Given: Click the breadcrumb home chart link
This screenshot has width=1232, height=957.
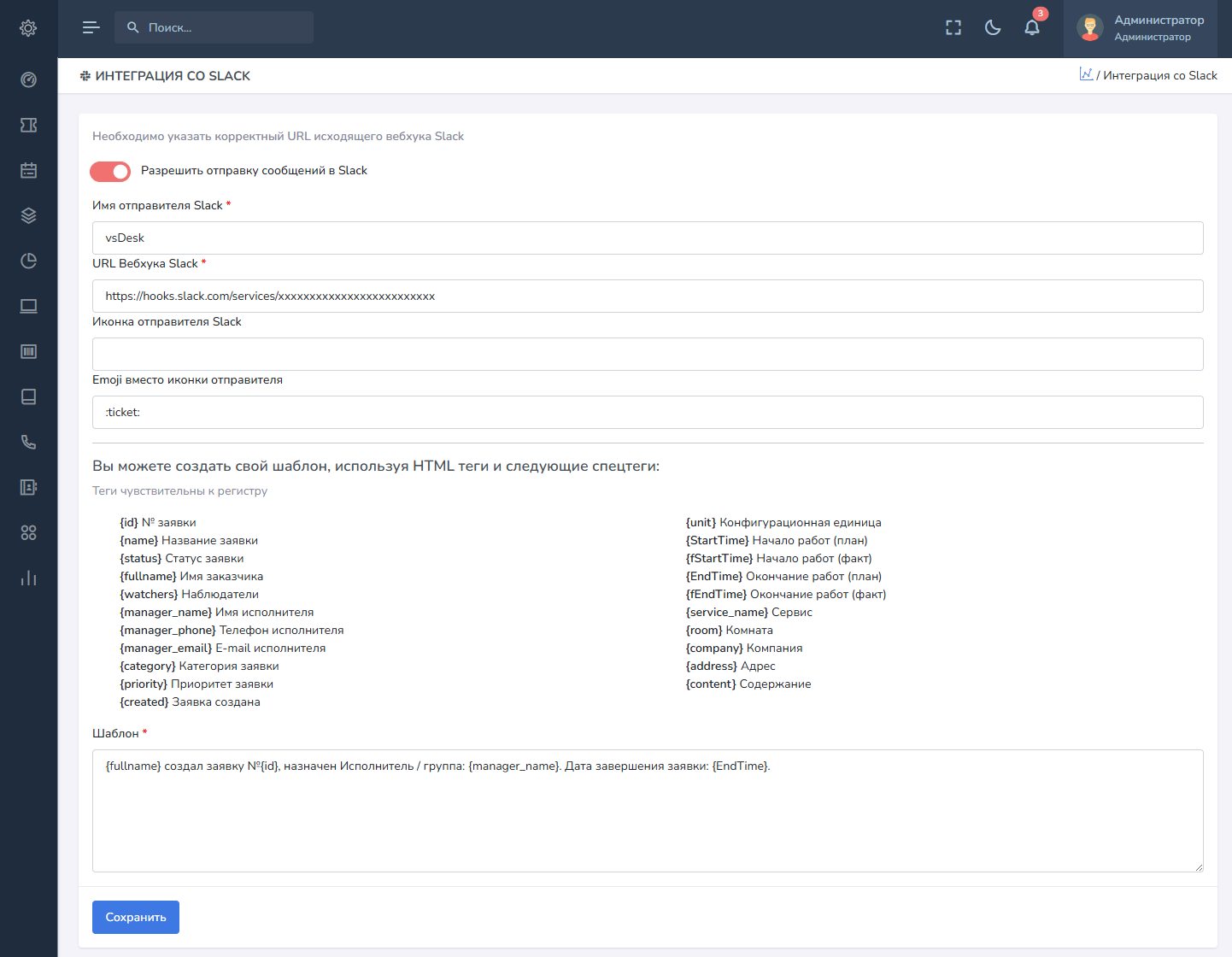Looking at the screenshot, I should (x=1086, y=74).
